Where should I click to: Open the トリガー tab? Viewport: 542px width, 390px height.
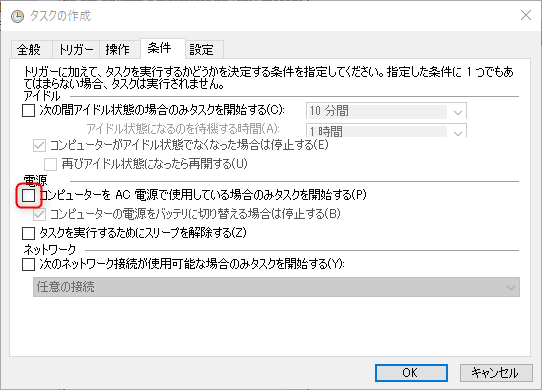76,49
